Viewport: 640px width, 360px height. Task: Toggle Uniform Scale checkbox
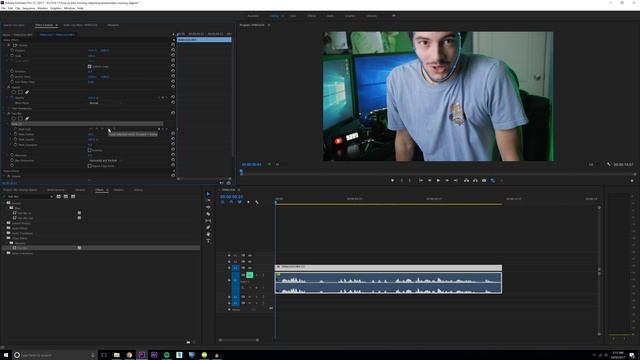[x=89, y=66]
